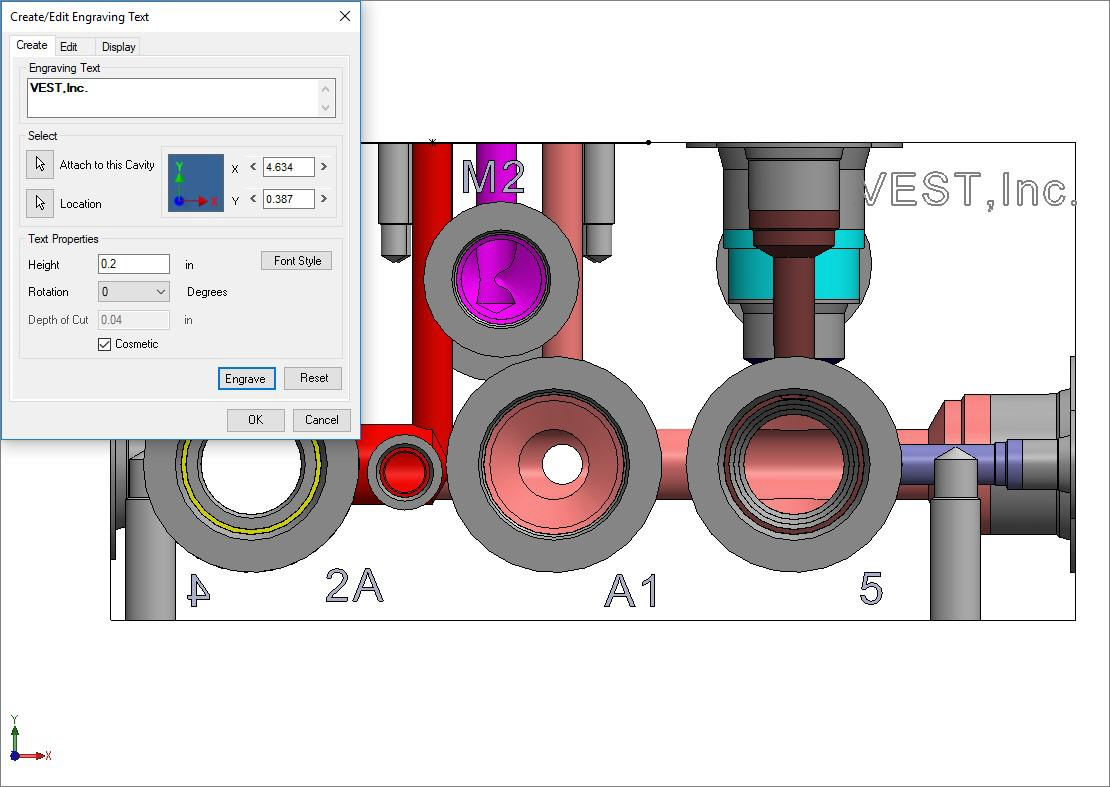Image resolution: width=1110 pixels, height=787 pixels.
Task: Increase the Y value with right arrow
Action: (x=324, y=199)
